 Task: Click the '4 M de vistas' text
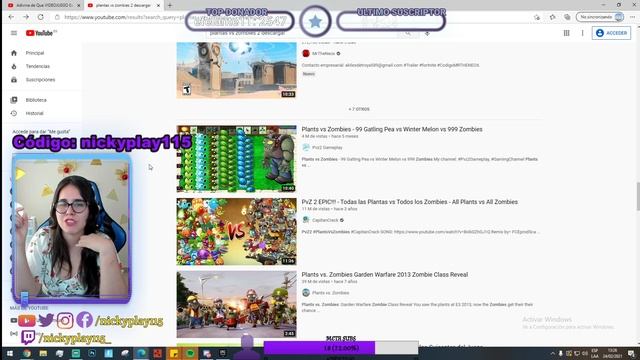click(315, 136)
